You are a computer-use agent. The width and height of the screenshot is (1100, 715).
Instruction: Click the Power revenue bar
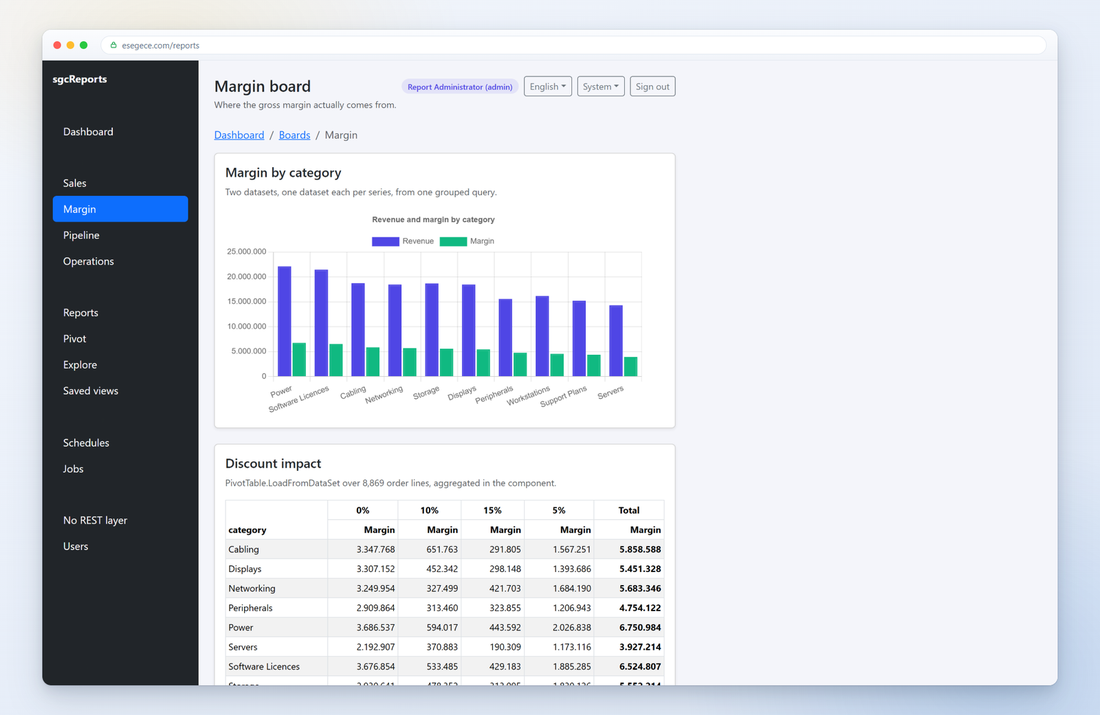pos(284,321)
